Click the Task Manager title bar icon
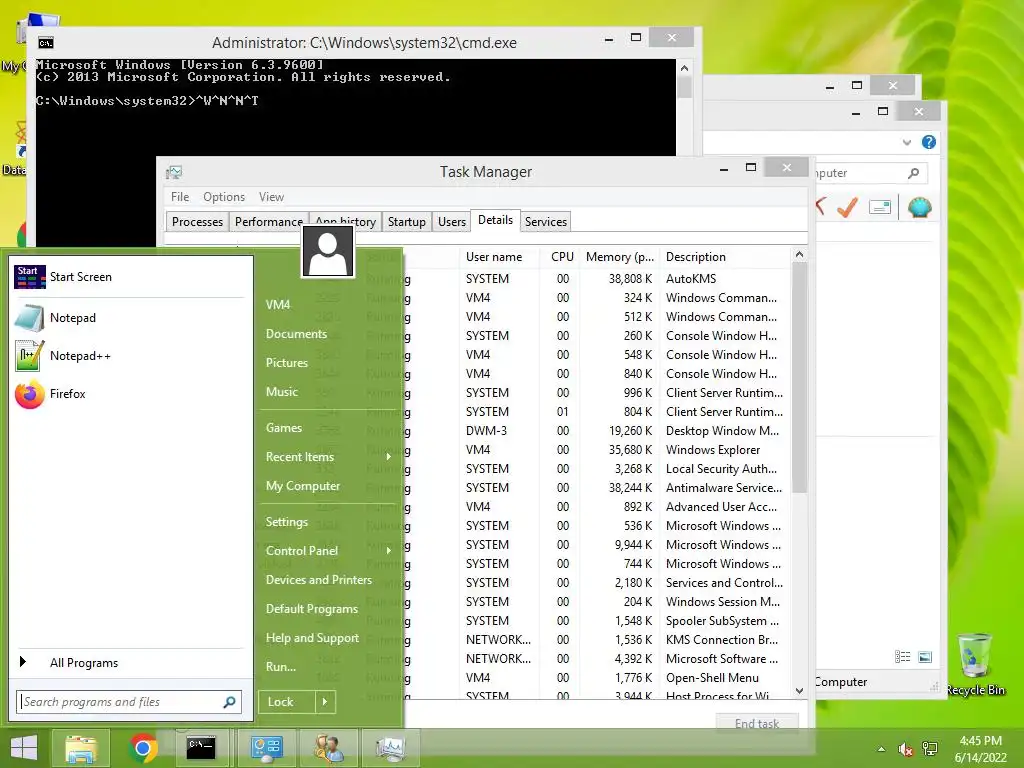The height and width of the screenshot is (768, 1024). click(174, 172)
